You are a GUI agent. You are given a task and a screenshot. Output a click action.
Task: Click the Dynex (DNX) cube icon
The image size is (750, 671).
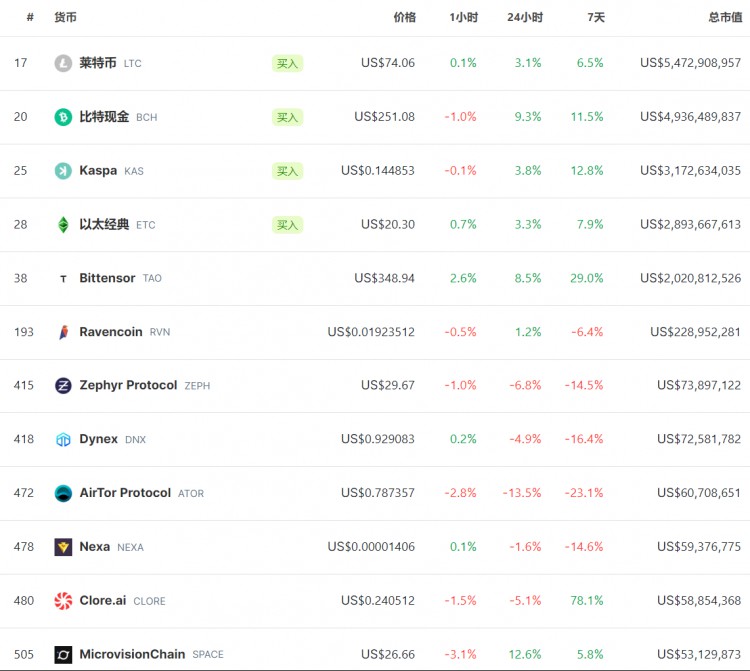[x=63, y=439]
